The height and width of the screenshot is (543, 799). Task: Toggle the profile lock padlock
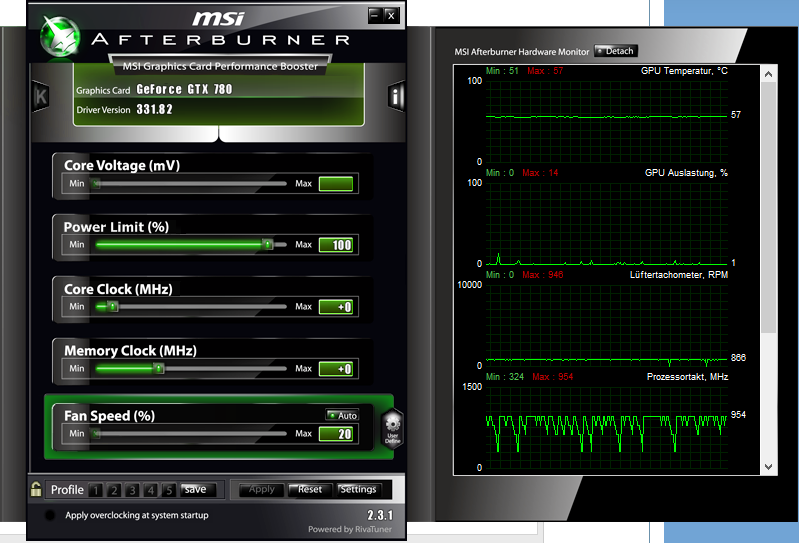click(36, 489)
